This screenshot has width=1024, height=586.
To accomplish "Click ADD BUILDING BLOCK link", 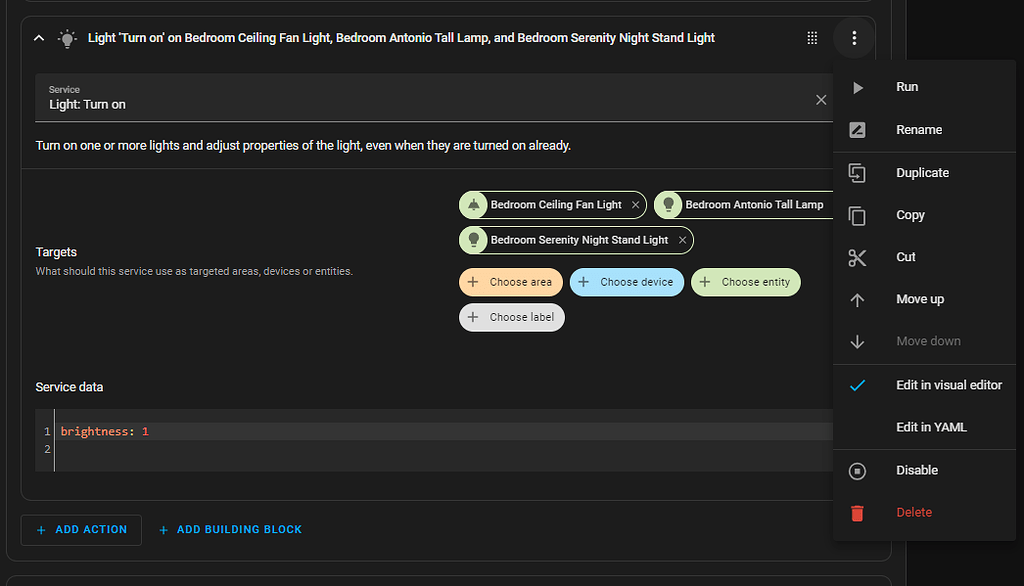I will 230,529.
